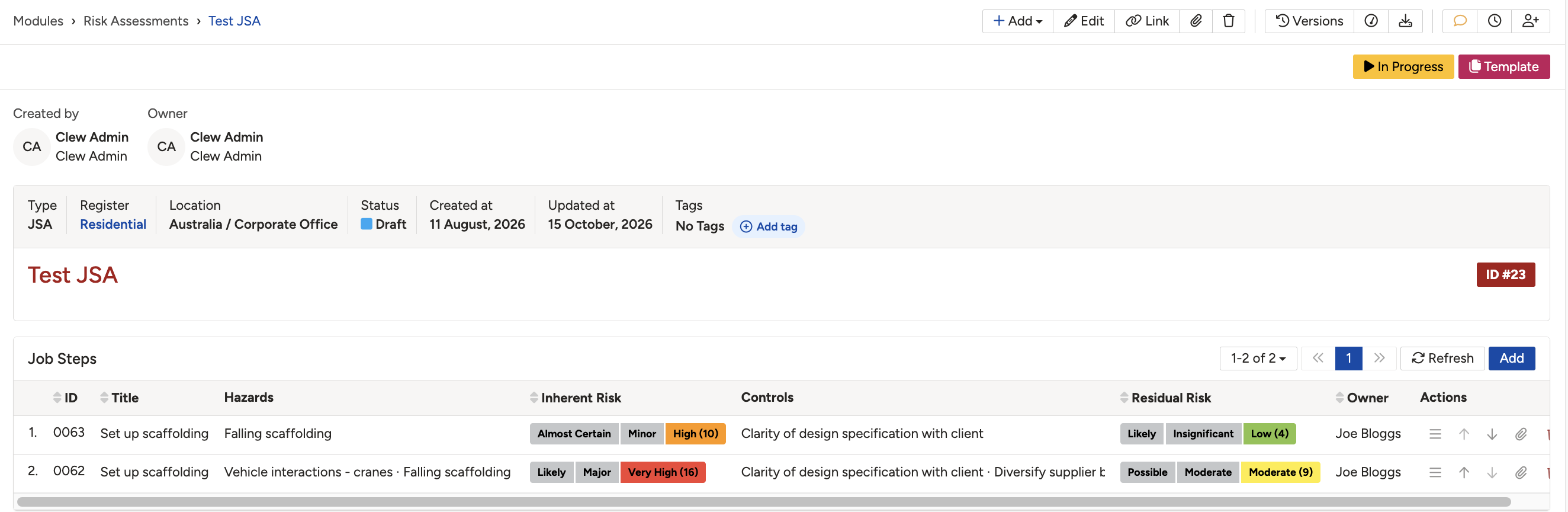
Task: Click the blue Add job step button
Action: tap(1511, 359)
